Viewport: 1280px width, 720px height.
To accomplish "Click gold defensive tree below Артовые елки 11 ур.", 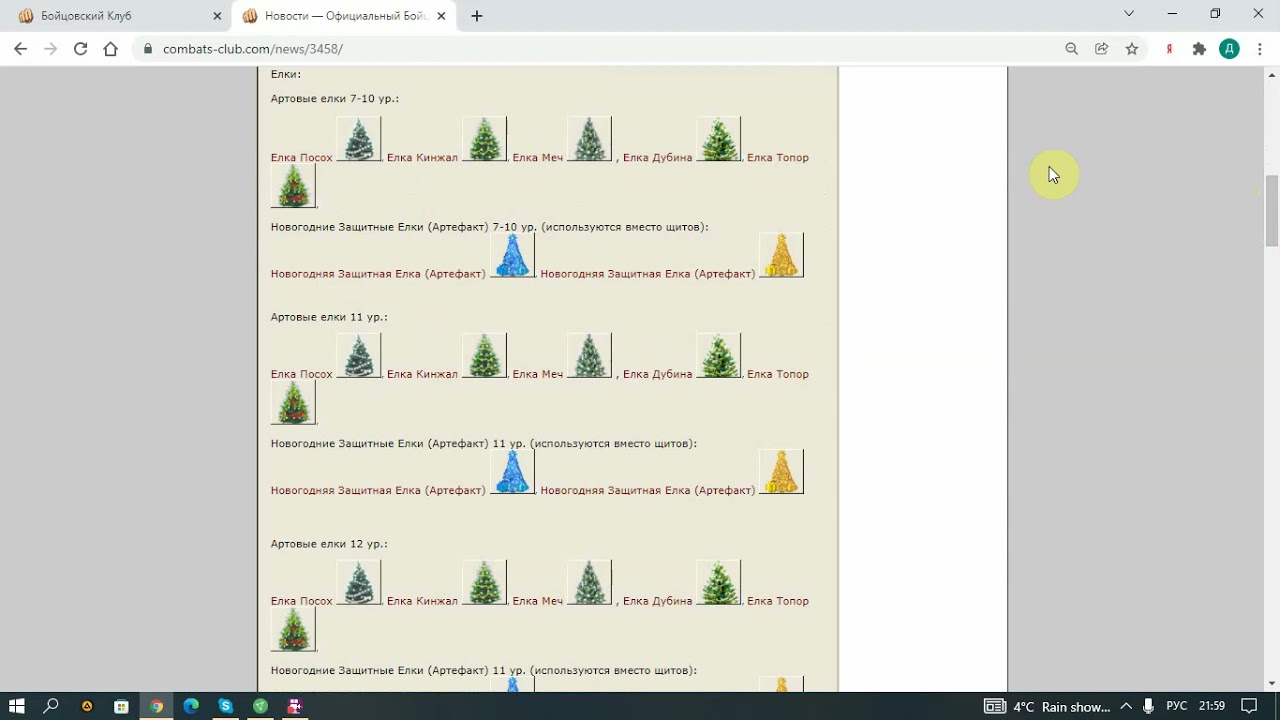I will pyautogui.click(x=782, y=472).
